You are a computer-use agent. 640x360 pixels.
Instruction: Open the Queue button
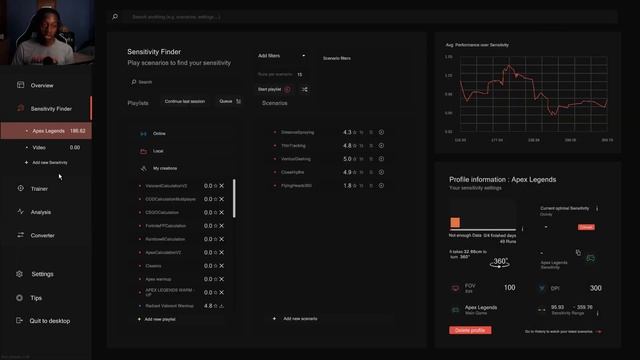pyautogui.click(x=230, y=101)
